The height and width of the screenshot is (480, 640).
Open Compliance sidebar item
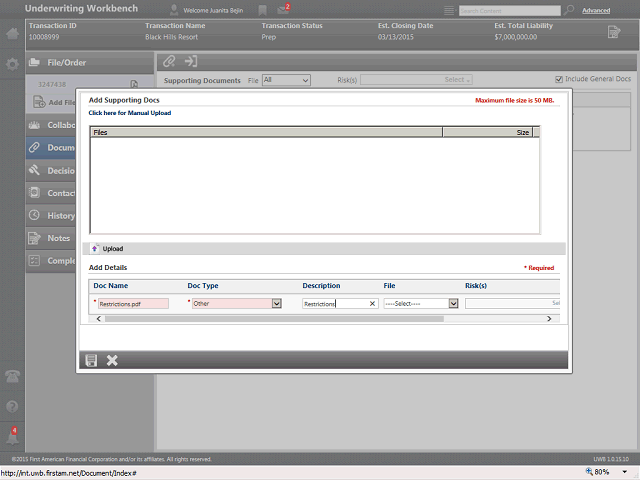(51, 260)
